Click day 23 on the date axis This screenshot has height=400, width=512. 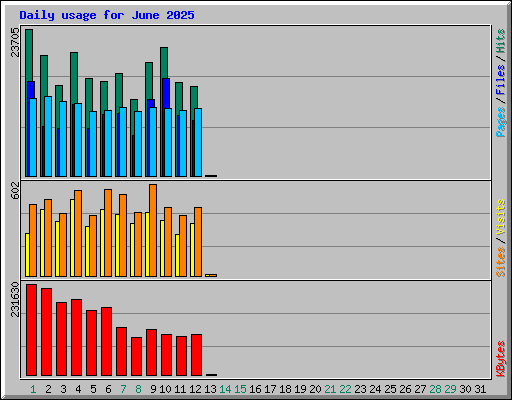pyautogui.click(x=360, y=389)
